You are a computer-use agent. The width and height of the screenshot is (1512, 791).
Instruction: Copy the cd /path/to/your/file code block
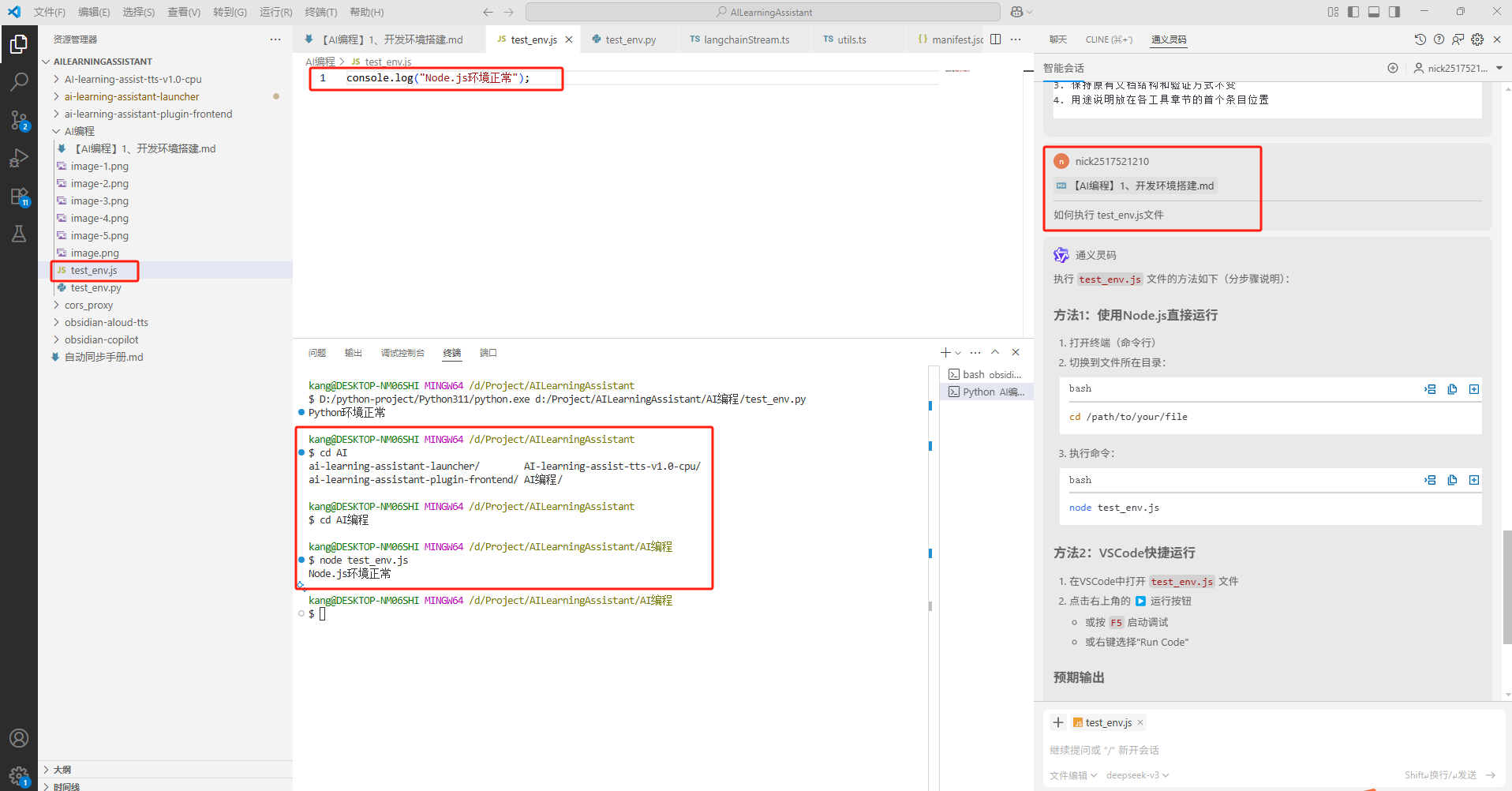(x=1452, y=389)
